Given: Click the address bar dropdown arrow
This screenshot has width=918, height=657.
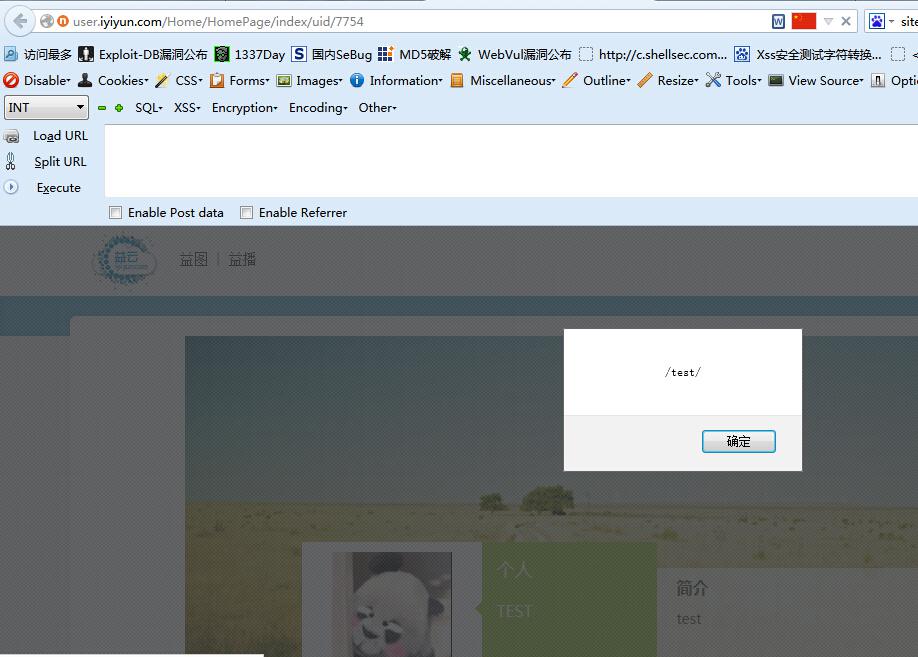Looking at the screenshot, I should (828, 22).
